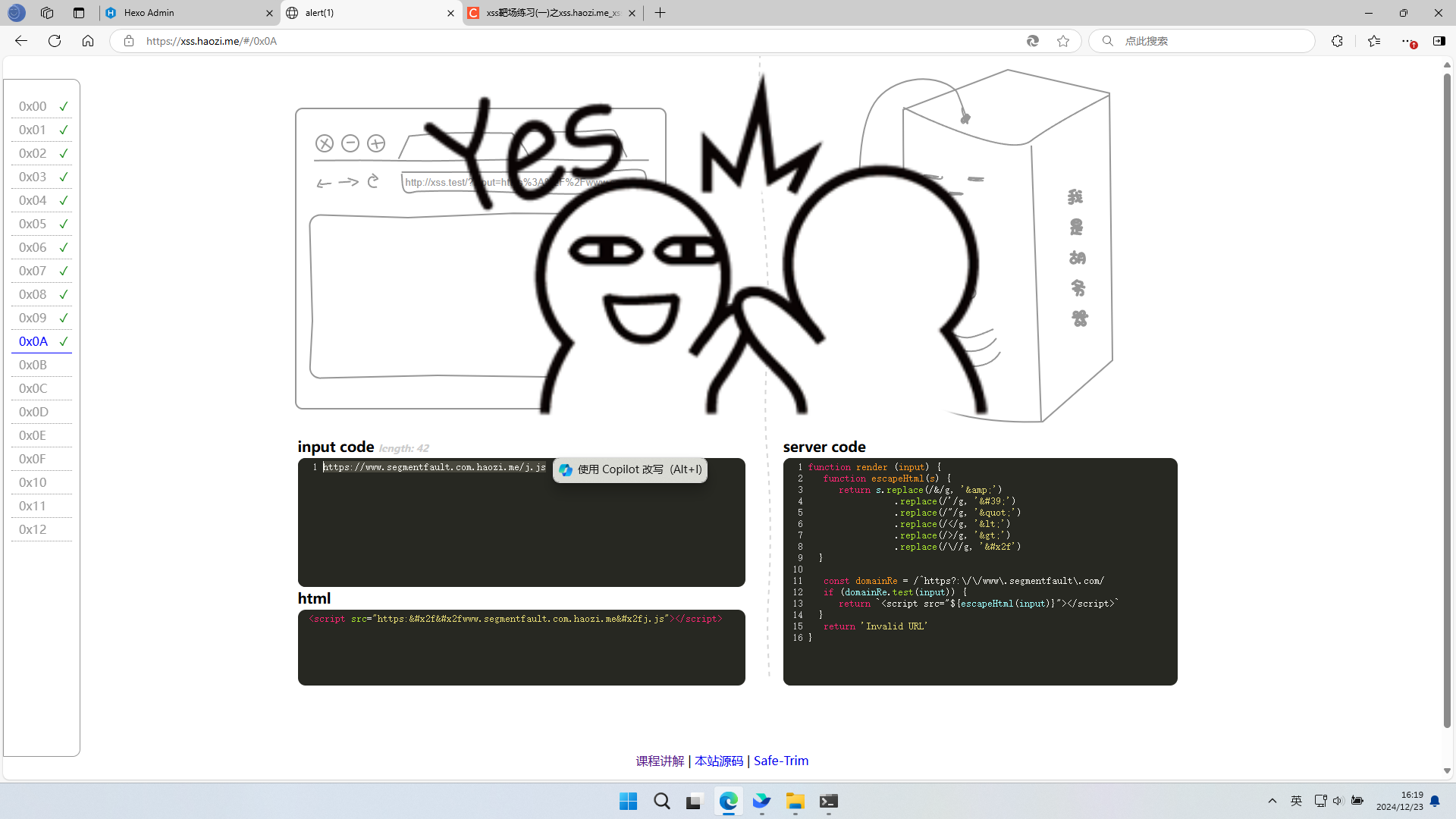Open the profile avatar icon
Screen dimensions: 1456x819
point(16,13)
